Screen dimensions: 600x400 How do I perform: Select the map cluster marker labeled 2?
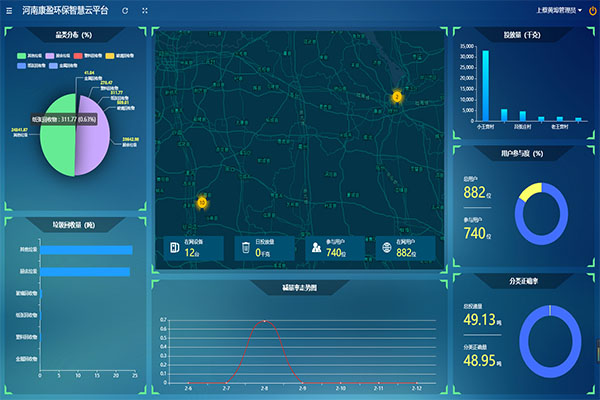point(396,97)
